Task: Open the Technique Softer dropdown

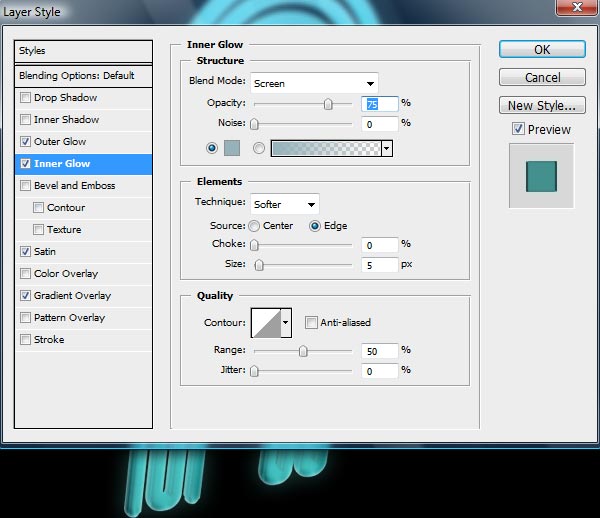Action: coord(285,204)
